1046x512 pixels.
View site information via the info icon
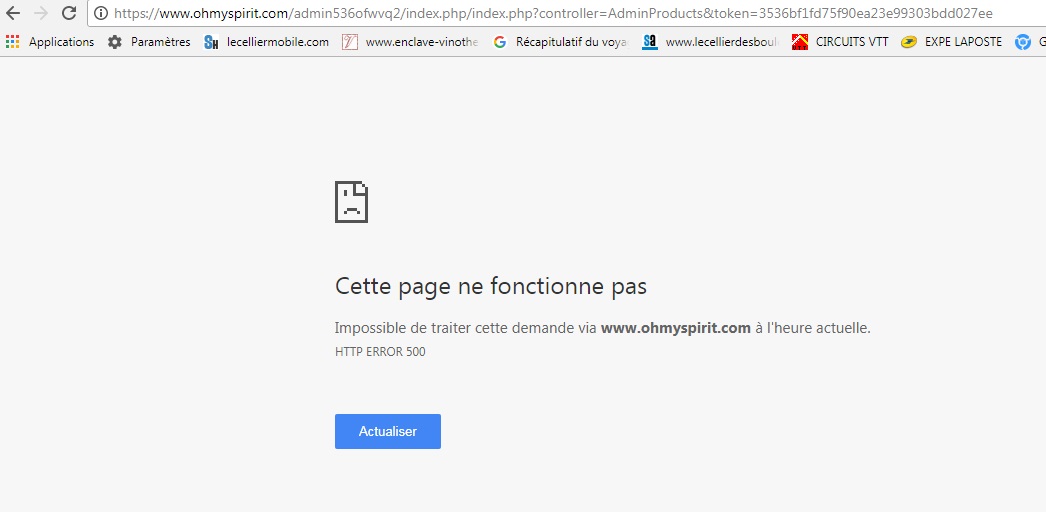point(101,13)
